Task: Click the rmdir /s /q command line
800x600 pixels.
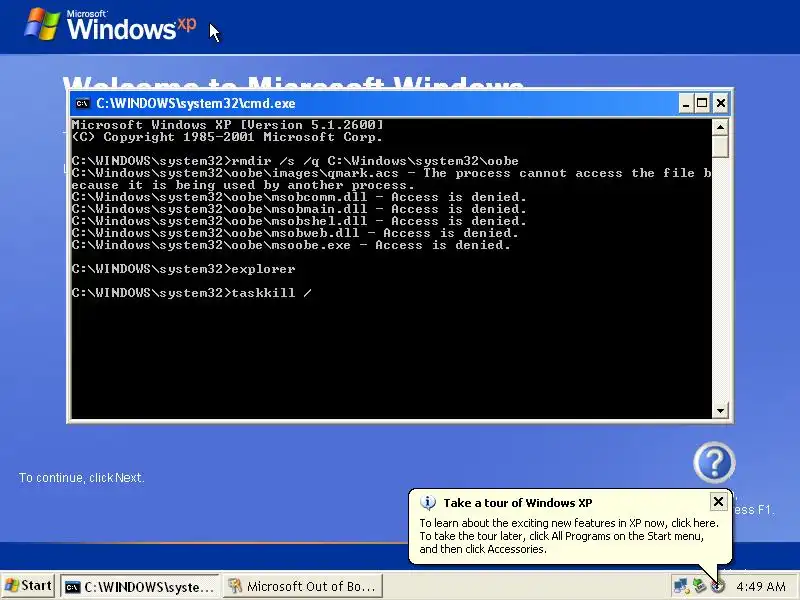Action: click(295, 161)
